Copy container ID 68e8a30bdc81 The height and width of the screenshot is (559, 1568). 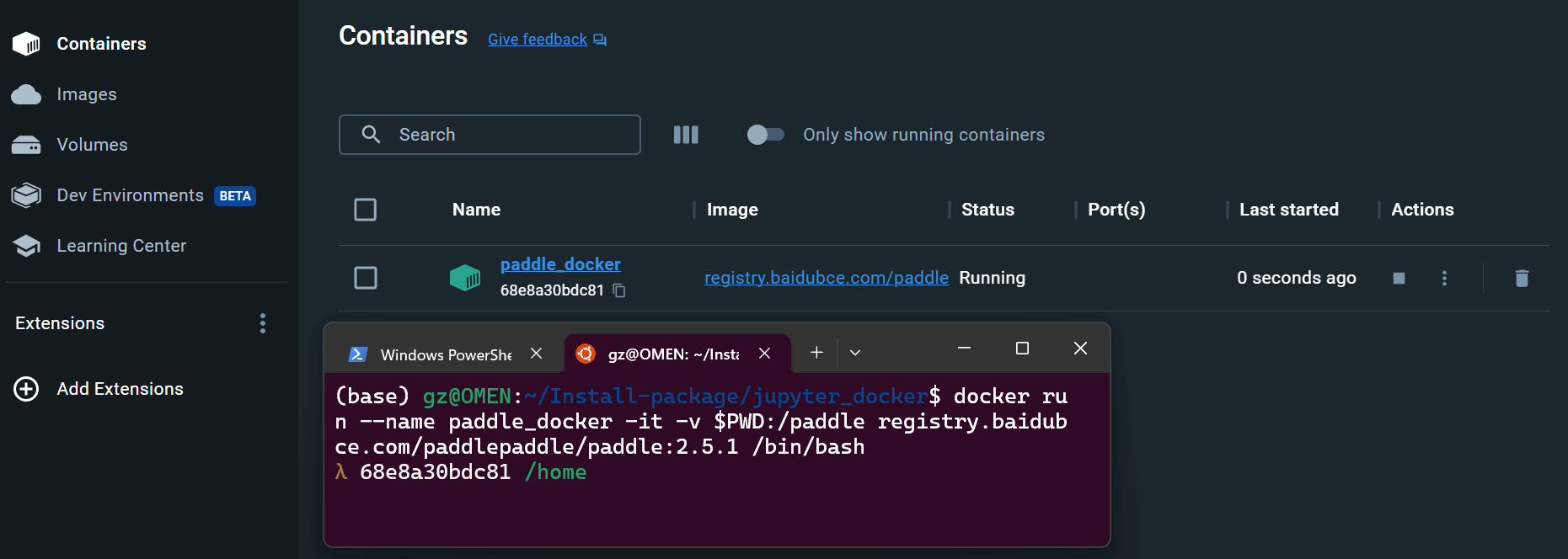click(619, 290)
